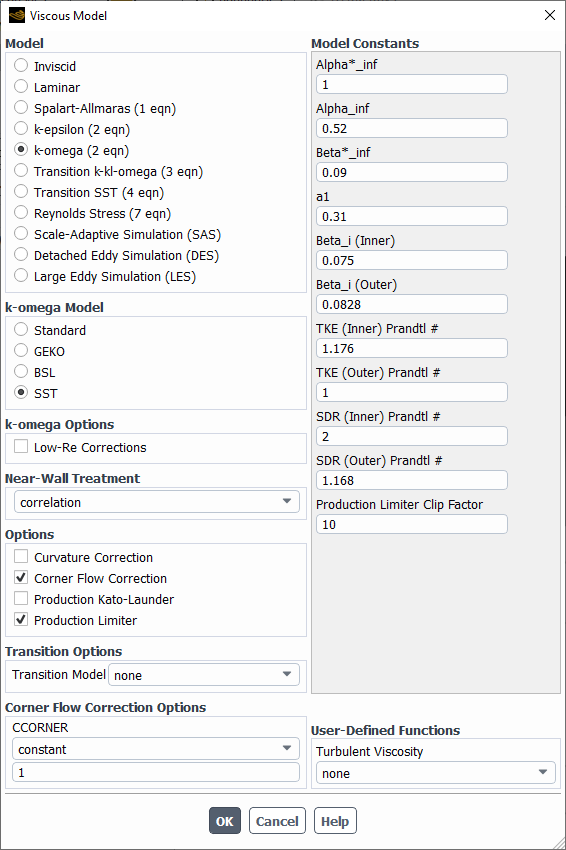Select k-omega (2 eqn) radio button
The image size is (566, 850).
(x=21, y=150)
